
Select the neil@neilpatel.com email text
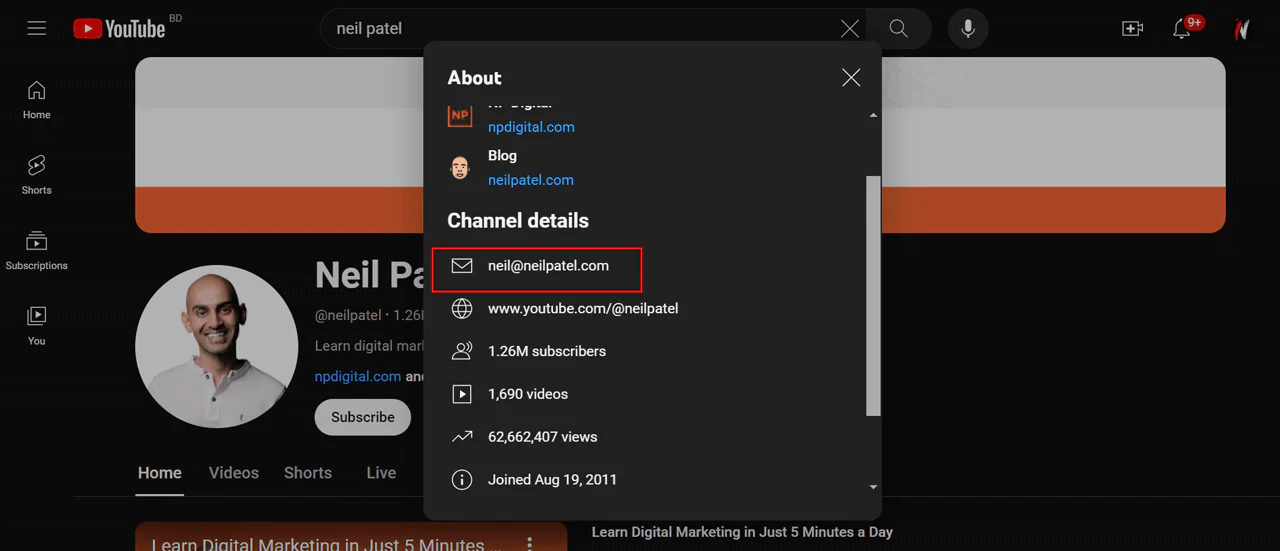(548, 266)
